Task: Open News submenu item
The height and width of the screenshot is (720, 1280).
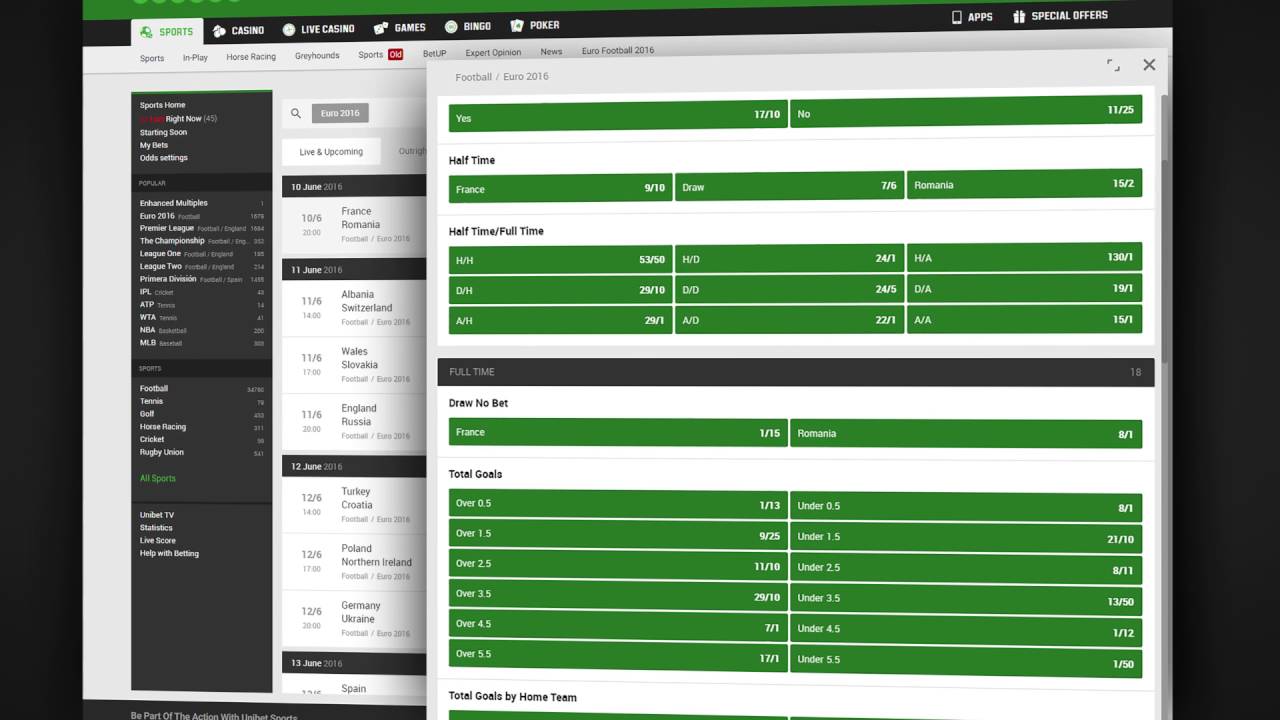Action: tap(551, 51)
